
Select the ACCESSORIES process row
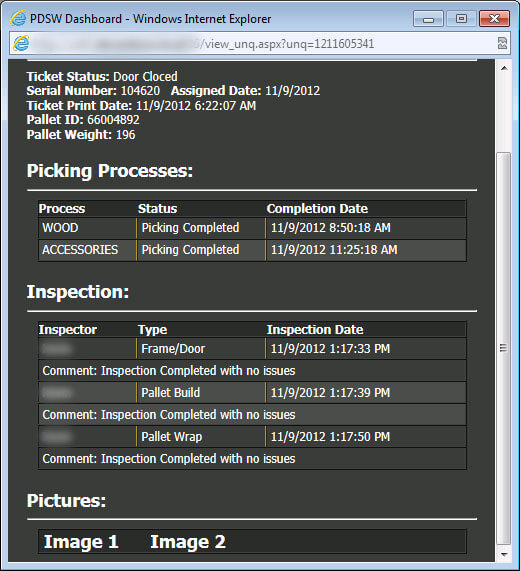pyautogui.click(x=252, y=250)
